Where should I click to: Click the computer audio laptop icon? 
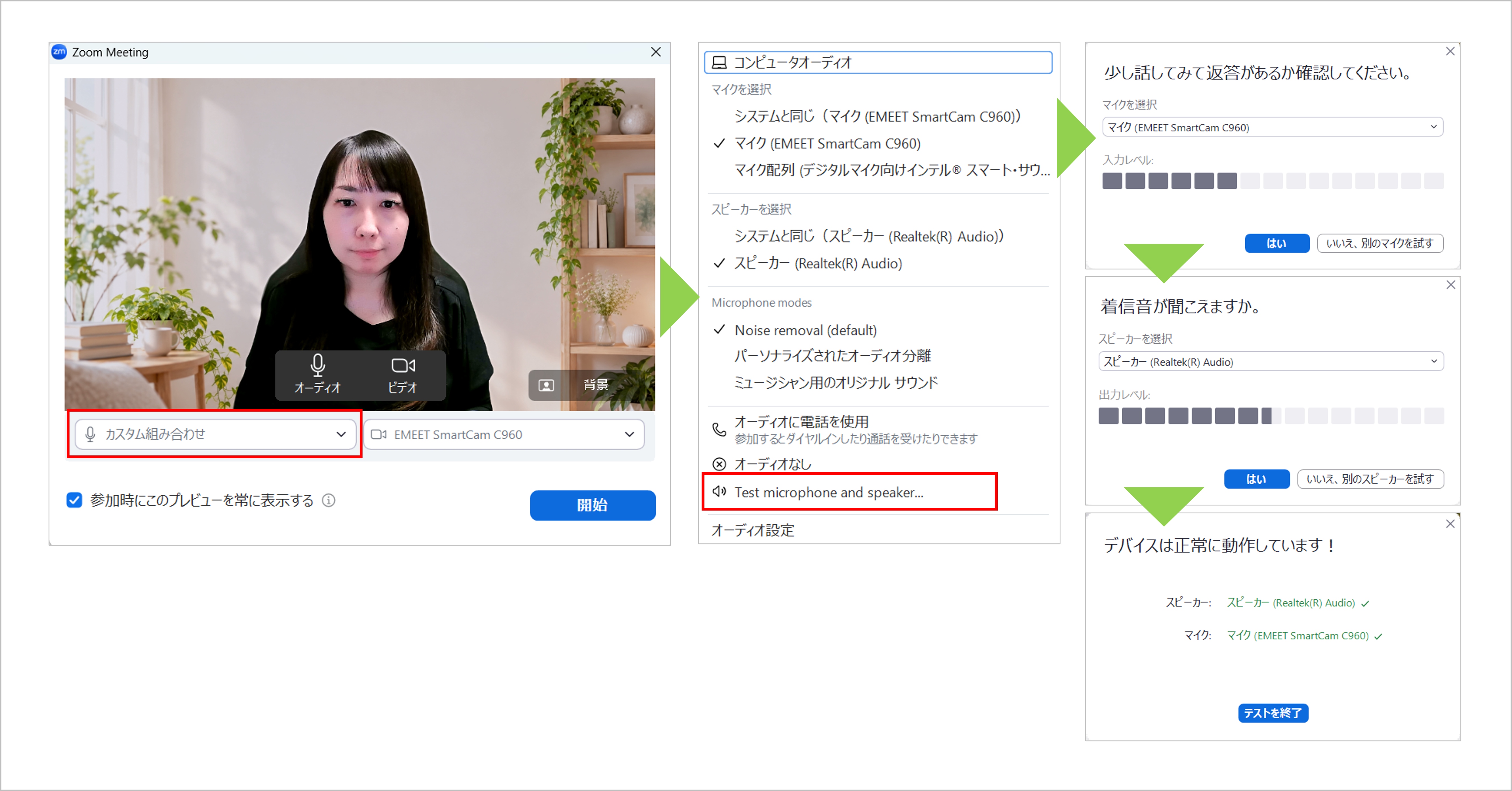pyautogui.click(x=719, y=62)
